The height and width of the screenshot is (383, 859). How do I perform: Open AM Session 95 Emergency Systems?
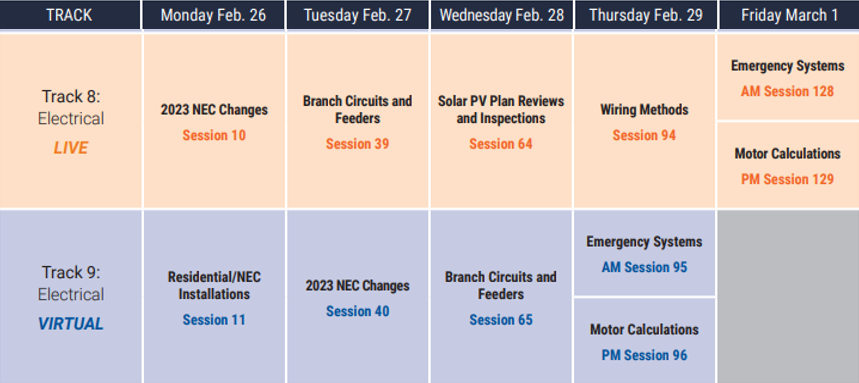(x=644, y=267)
